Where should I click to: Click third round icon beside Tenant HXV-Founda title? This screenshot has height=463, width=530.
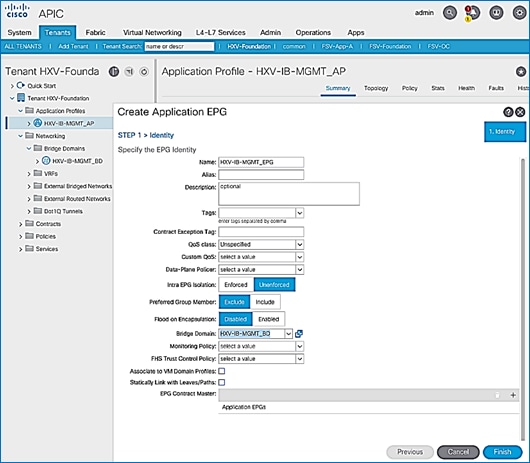pyautogui.click(x=144, y=72)
